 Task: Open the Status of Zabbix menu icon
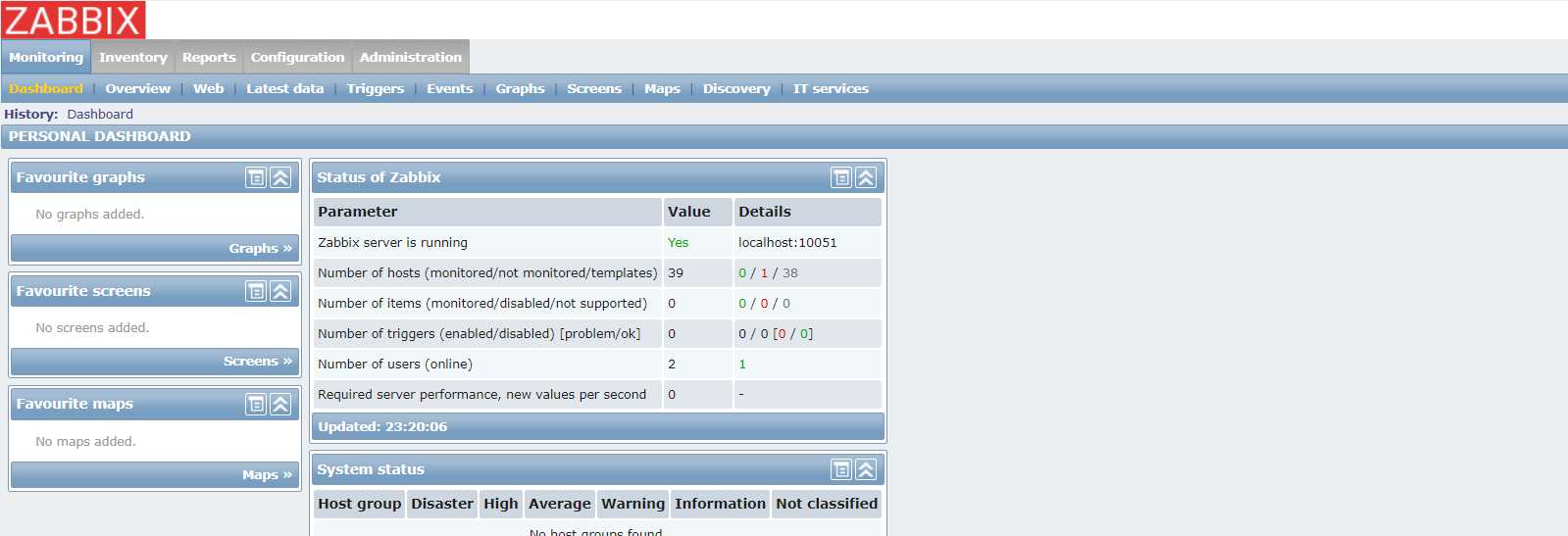tap(841, 177)
